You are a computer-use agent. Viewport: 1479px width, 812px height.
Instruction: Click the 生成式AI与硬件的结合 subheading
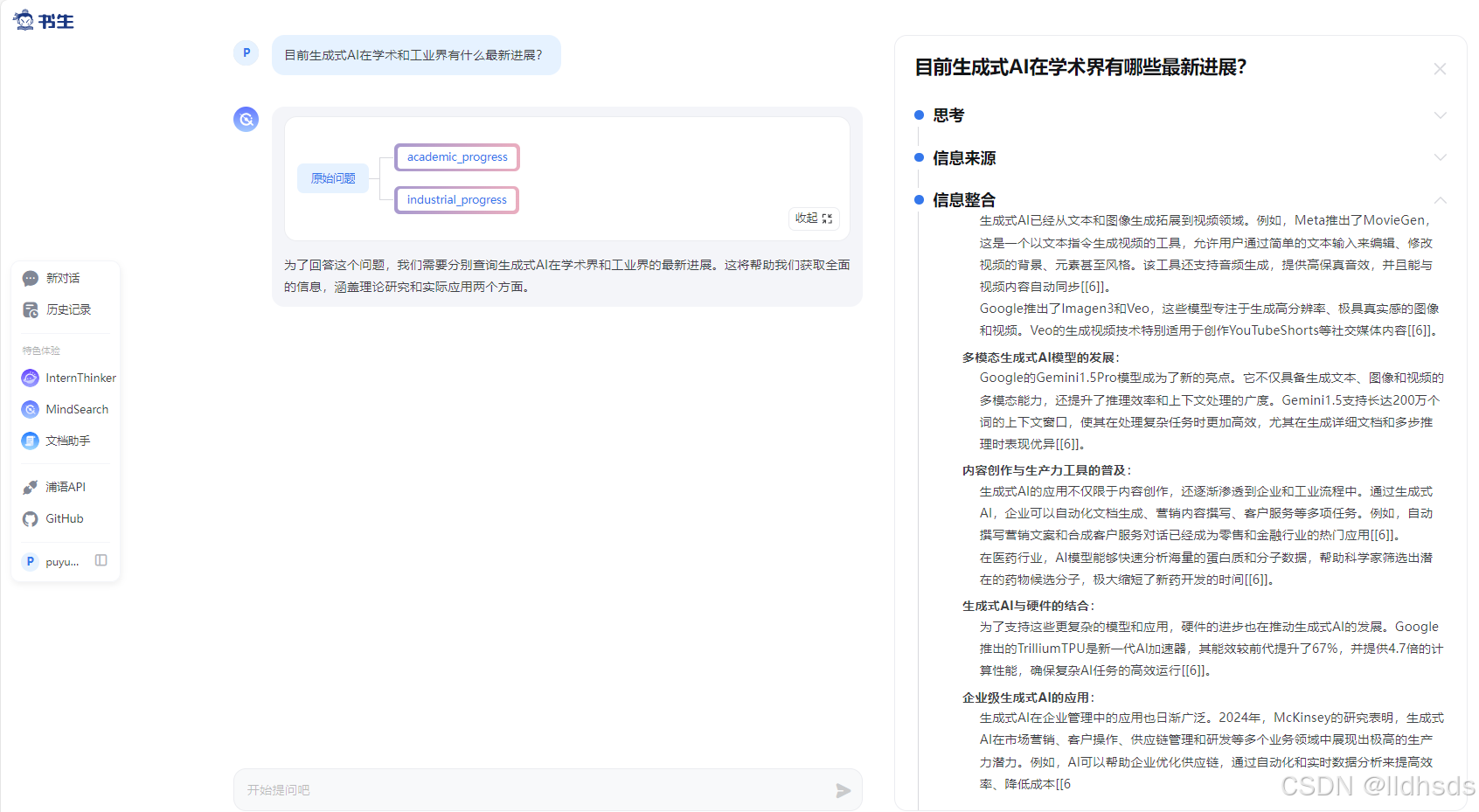[x=1029, y=606]
